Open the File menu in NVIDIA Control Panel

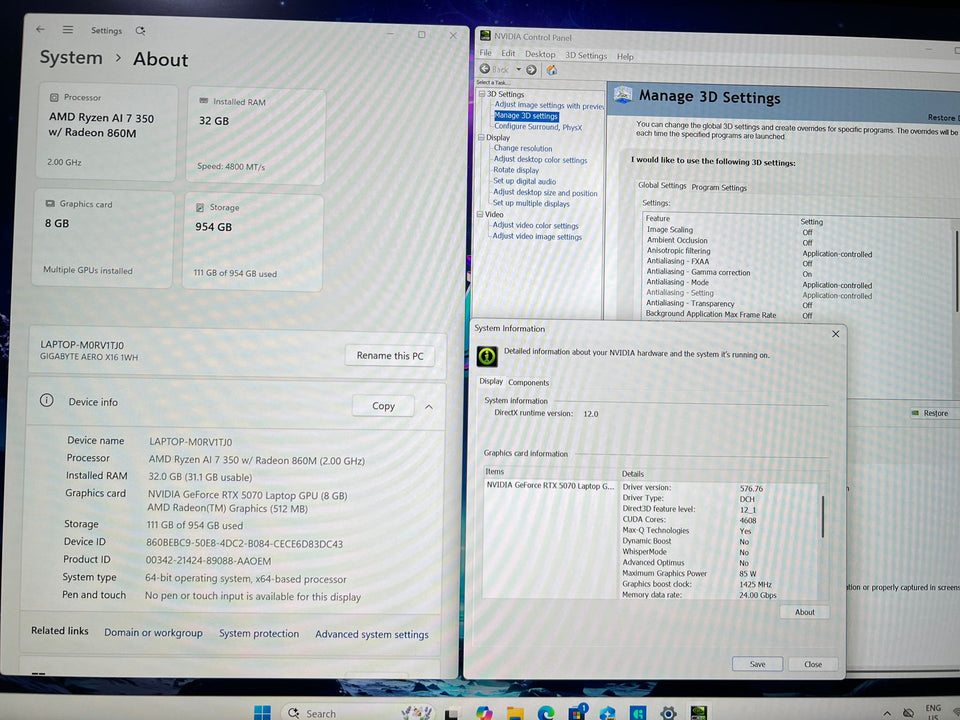point(486,53)
